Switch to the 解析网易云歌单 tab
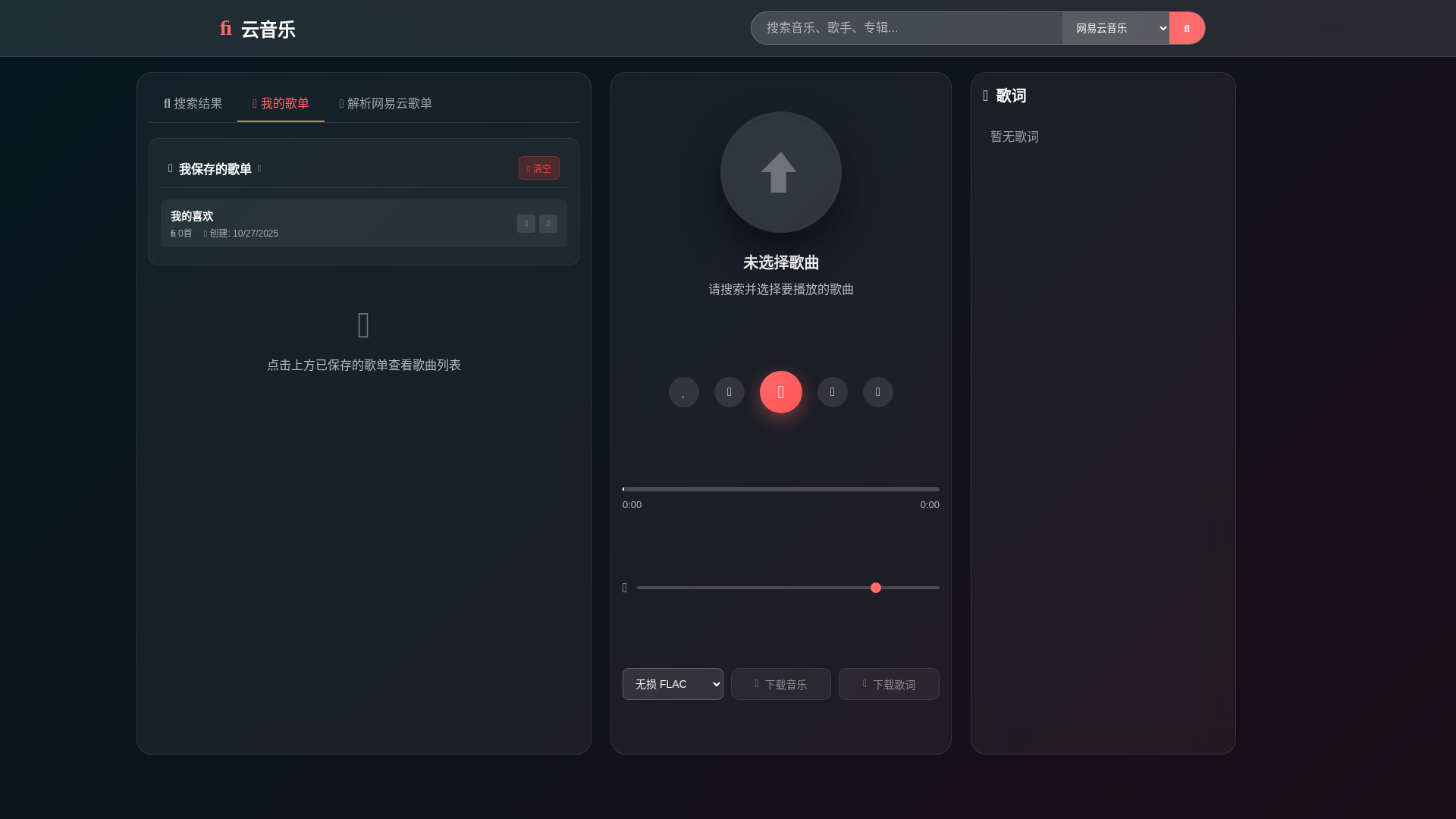Screen dimensions: 1456x819 click(385, 103)
